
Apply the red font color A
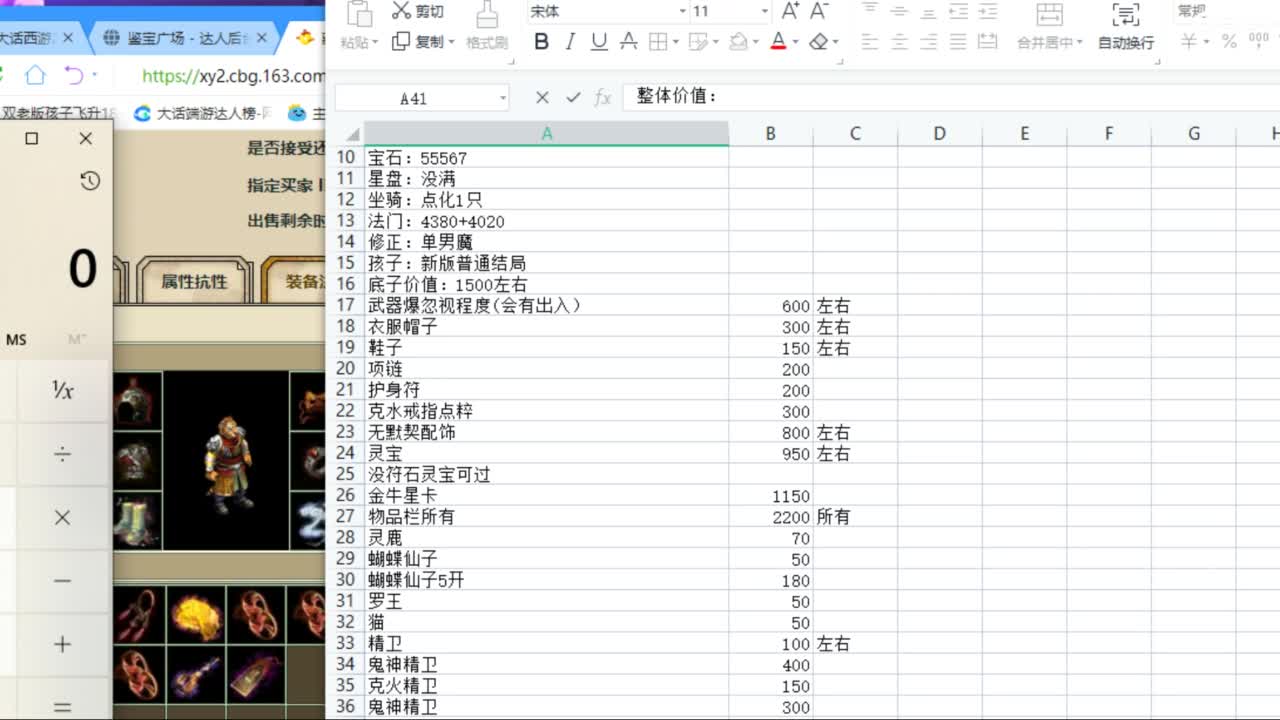click(x=777, y=42)
